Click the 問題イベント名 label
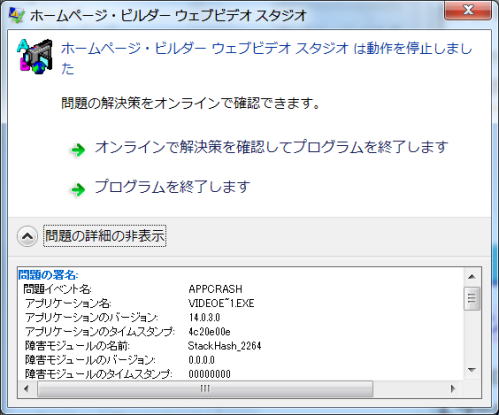 click(57, 289)
